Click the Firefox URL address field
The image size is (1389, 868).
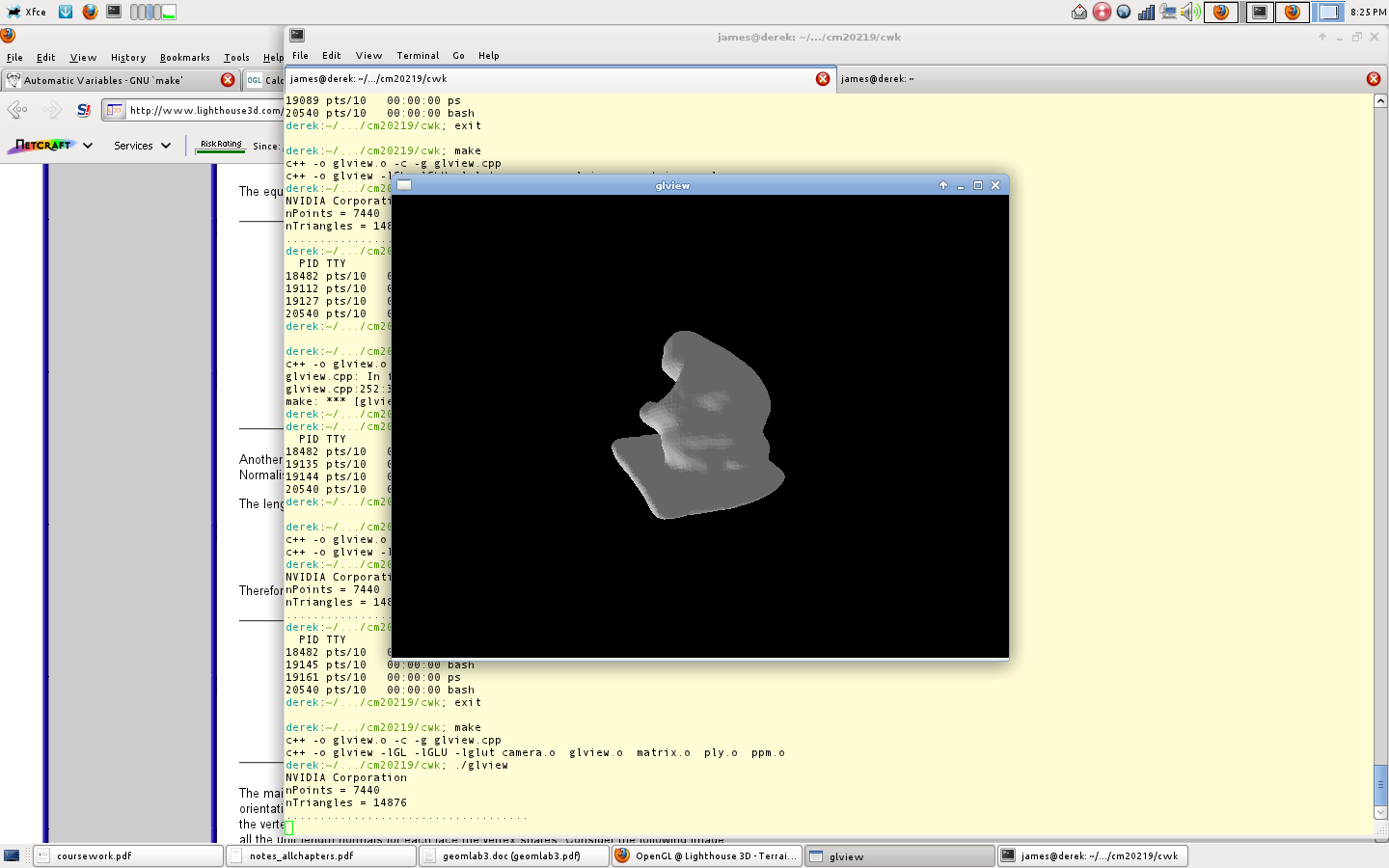pos(204,110)
